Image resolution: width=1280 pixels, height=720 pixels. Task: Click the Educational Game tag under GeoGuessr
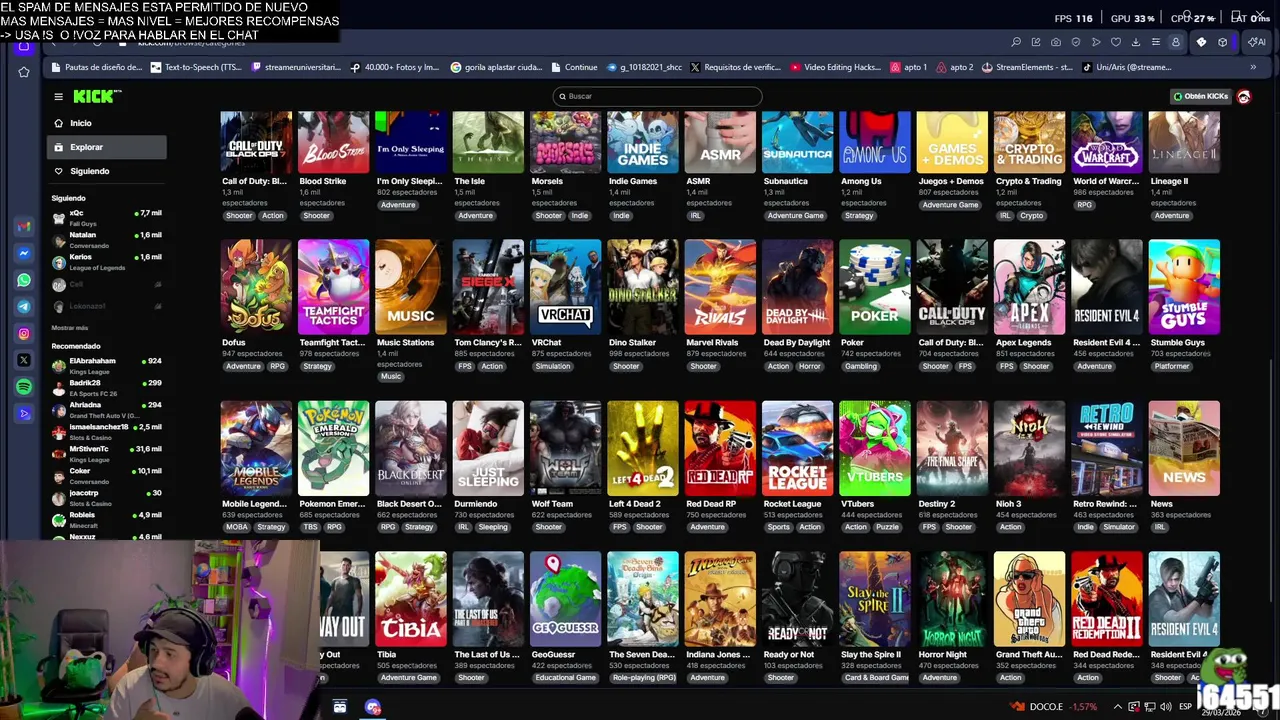point(565,677)
